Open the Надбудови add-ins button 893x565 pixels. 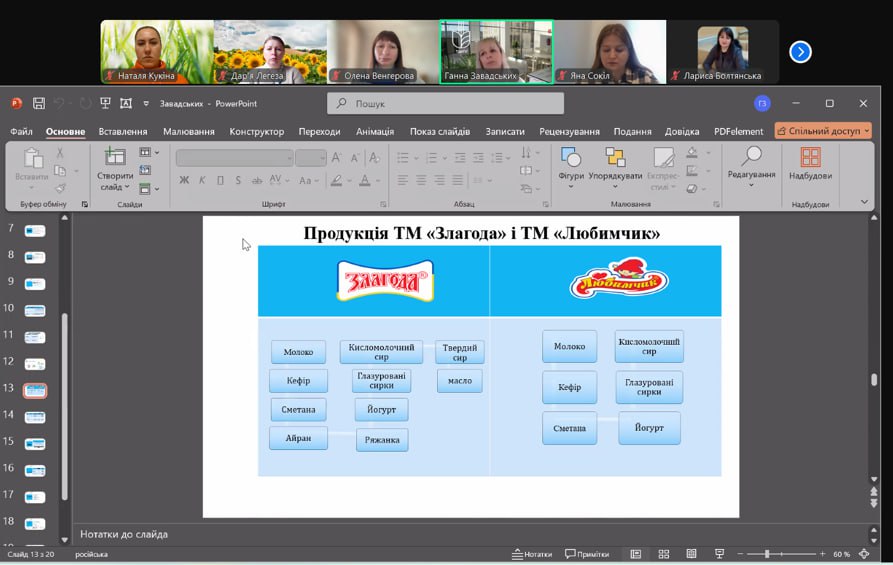click(x=810, y=164)
